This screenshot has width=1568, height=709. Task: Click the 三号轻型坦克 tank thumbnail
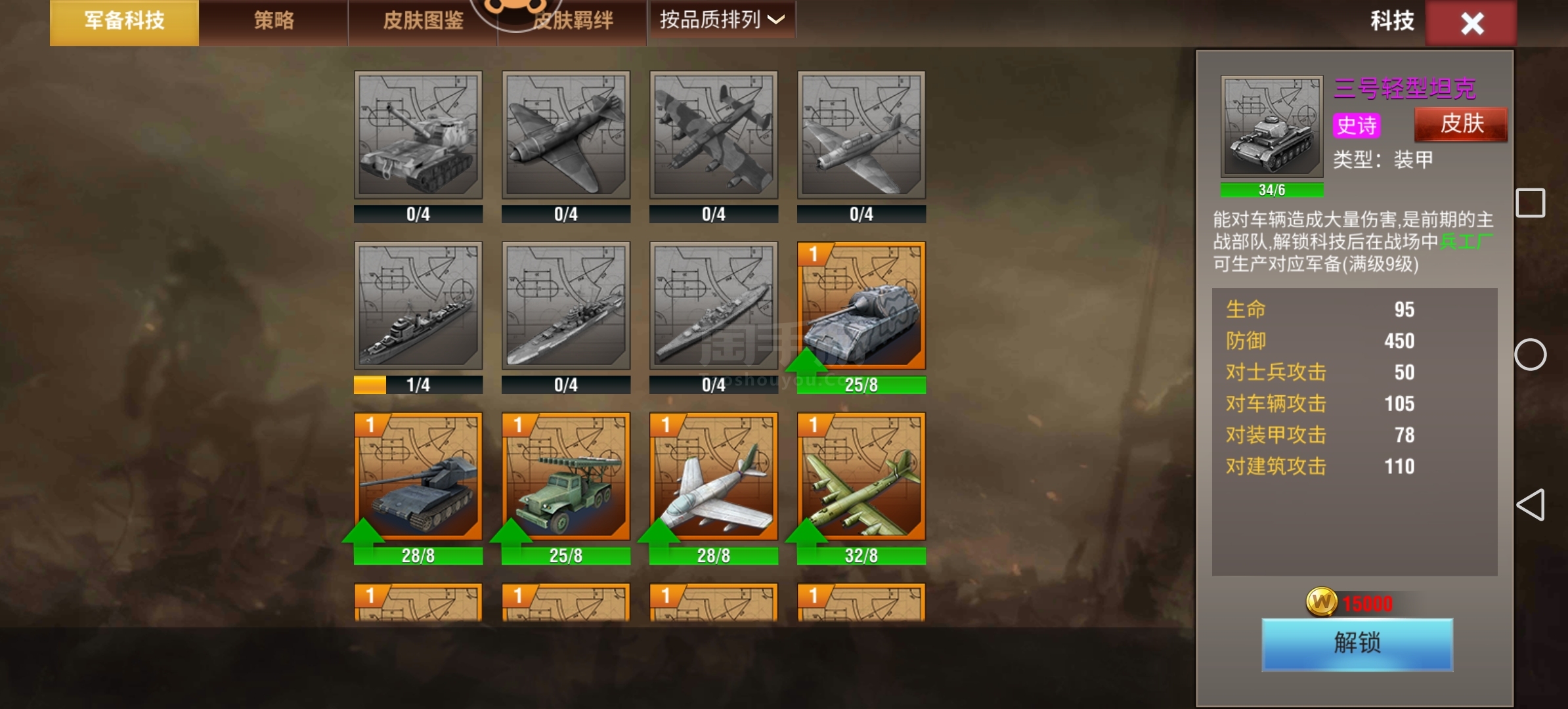[x=1272, y=127]
